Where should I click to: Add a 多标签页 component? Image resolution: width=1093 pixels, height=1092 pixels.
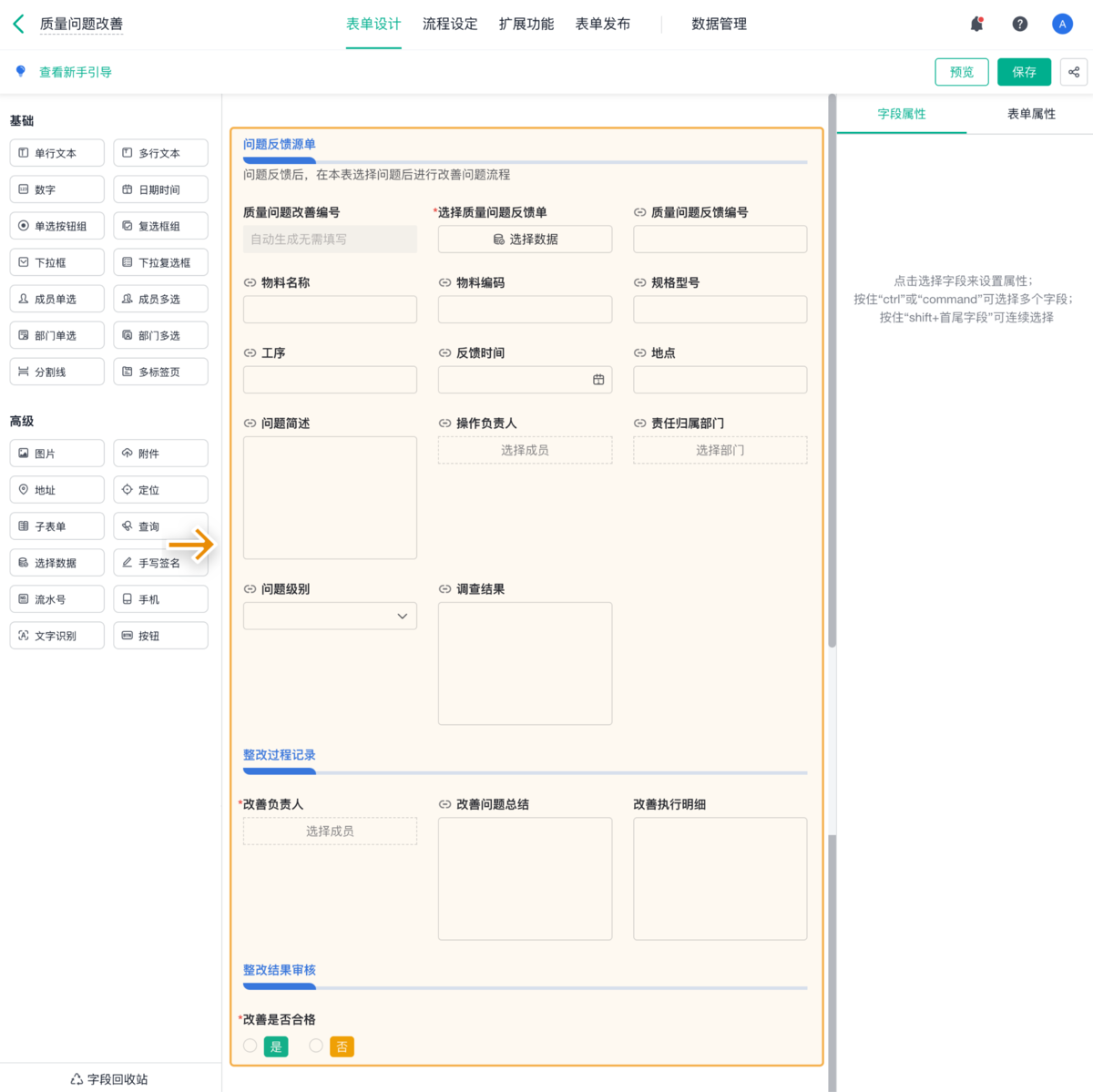click(161, 372)
